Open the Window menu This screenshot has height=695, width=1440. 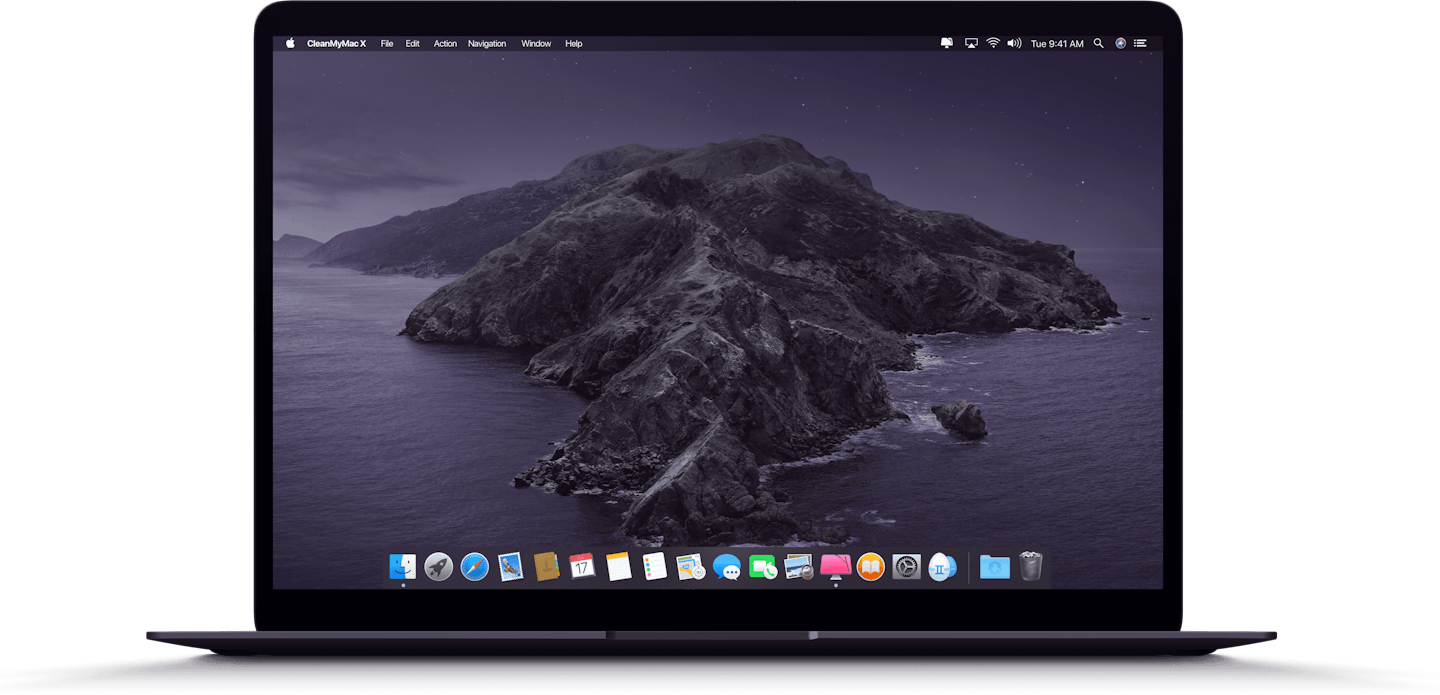point(536,44)
